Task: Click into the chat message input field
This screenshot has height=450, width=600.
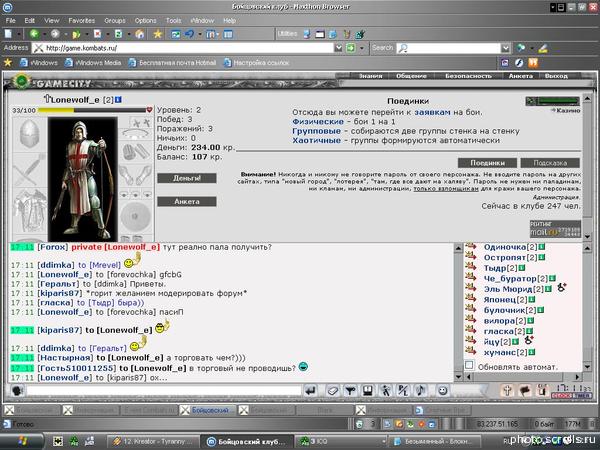Action: click(x=164, y=391)
